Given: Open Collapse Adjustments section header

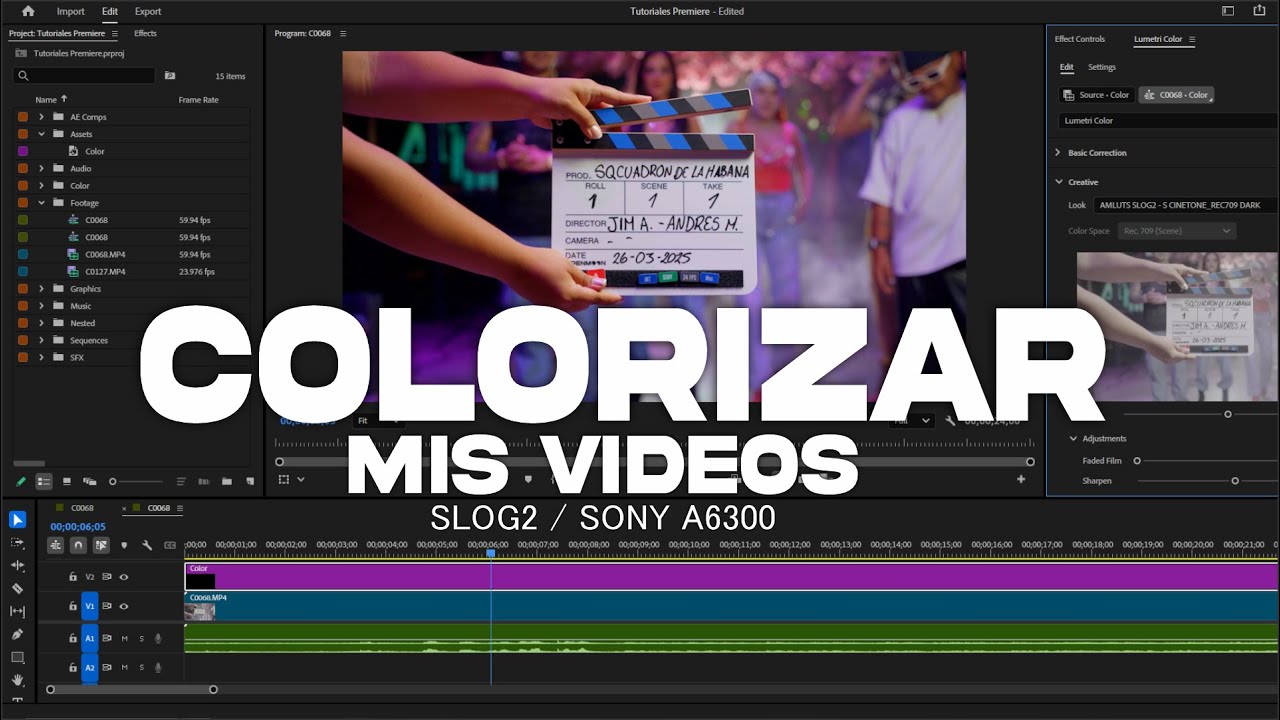Looking at the screenshot, I should 1103,438.
